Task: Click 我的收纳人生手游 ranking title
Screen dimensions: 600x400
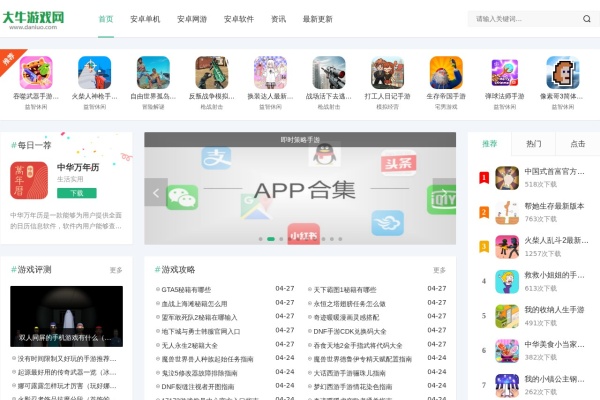Action: tap(554, 309)
